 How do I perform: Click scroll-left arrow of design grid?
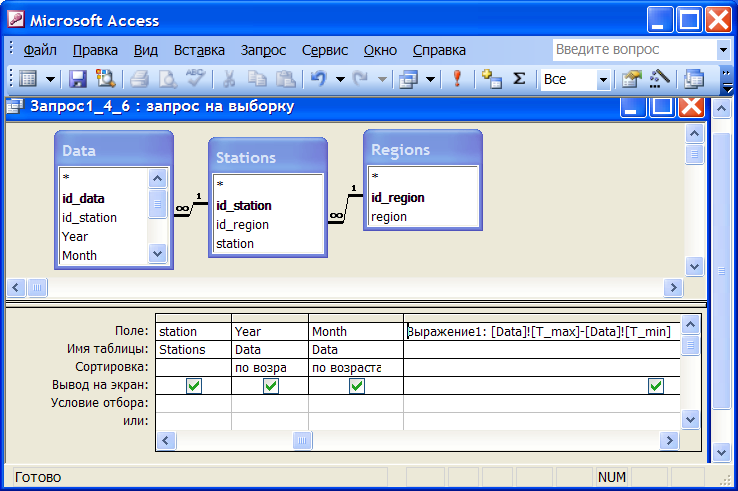166,441
